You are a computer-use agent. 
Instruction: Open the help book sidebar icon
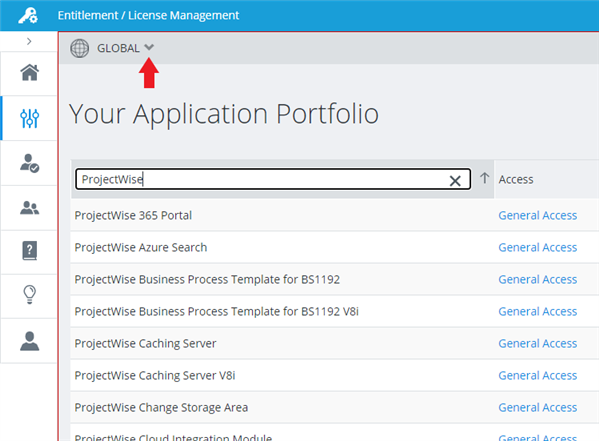[x=29, y=251]
